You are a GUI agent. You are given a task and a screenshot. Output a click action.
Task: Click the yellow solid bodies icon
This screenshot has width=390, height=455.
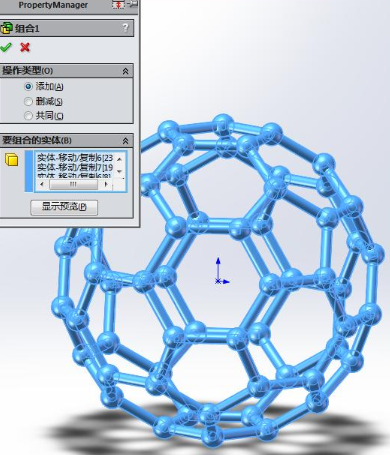12,160
